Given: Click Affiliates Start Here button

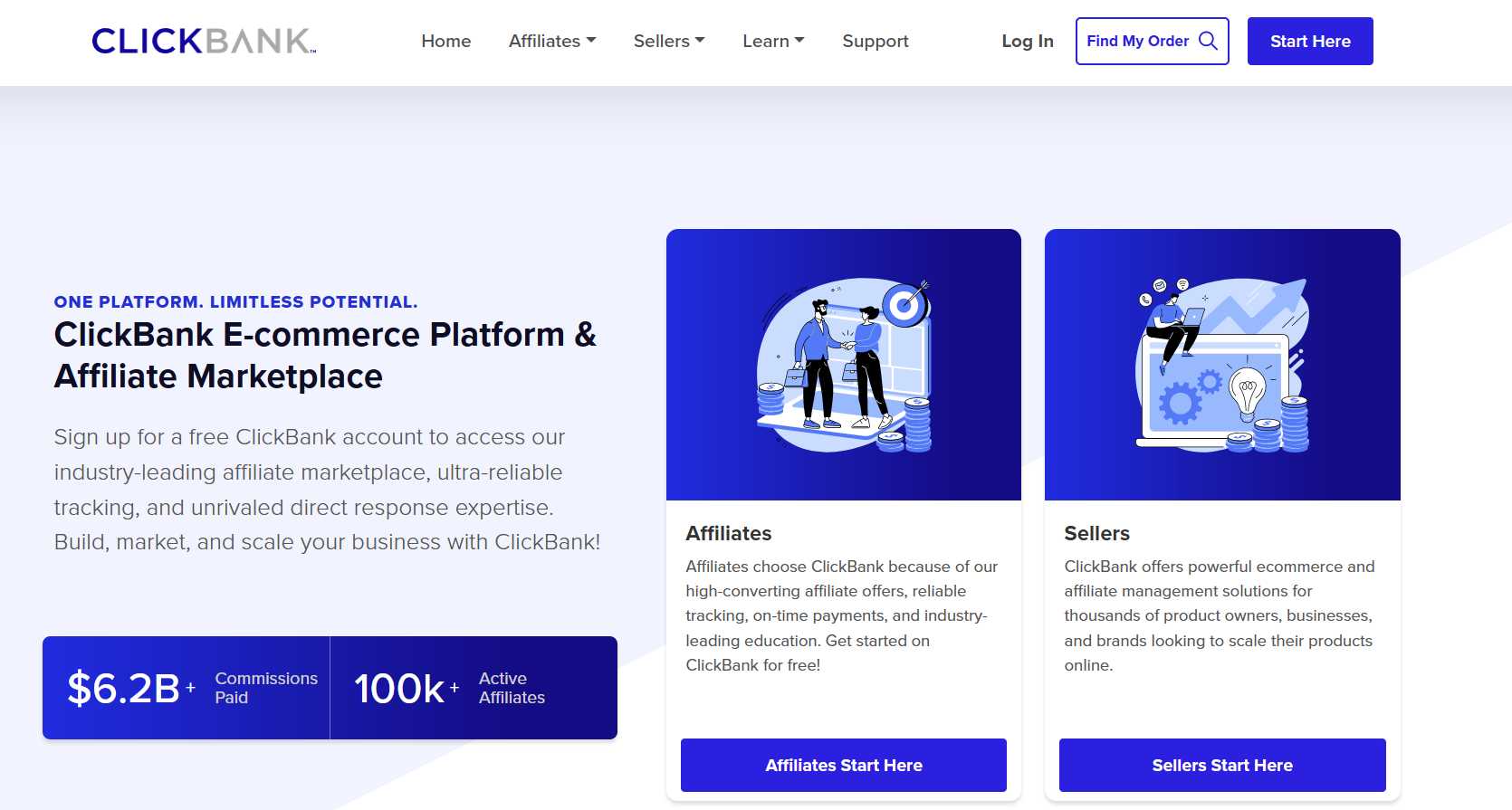Looking at the screenshot, I should point(843,765).
